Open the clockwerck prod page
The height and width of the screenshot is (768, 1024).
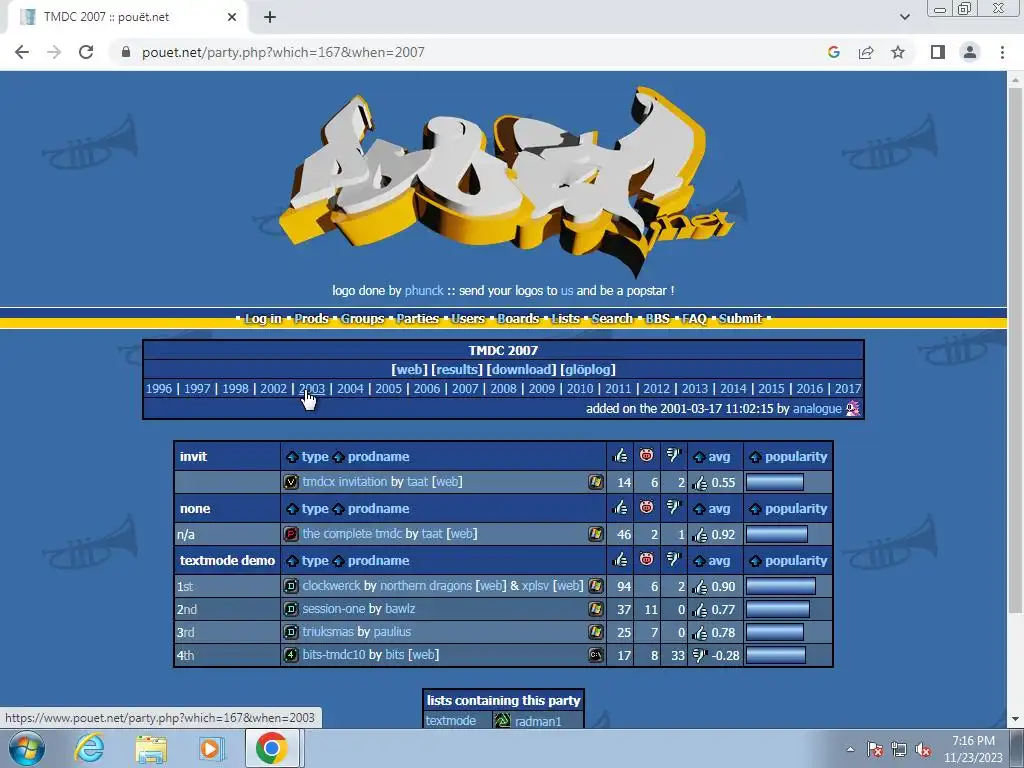point(331,586)
